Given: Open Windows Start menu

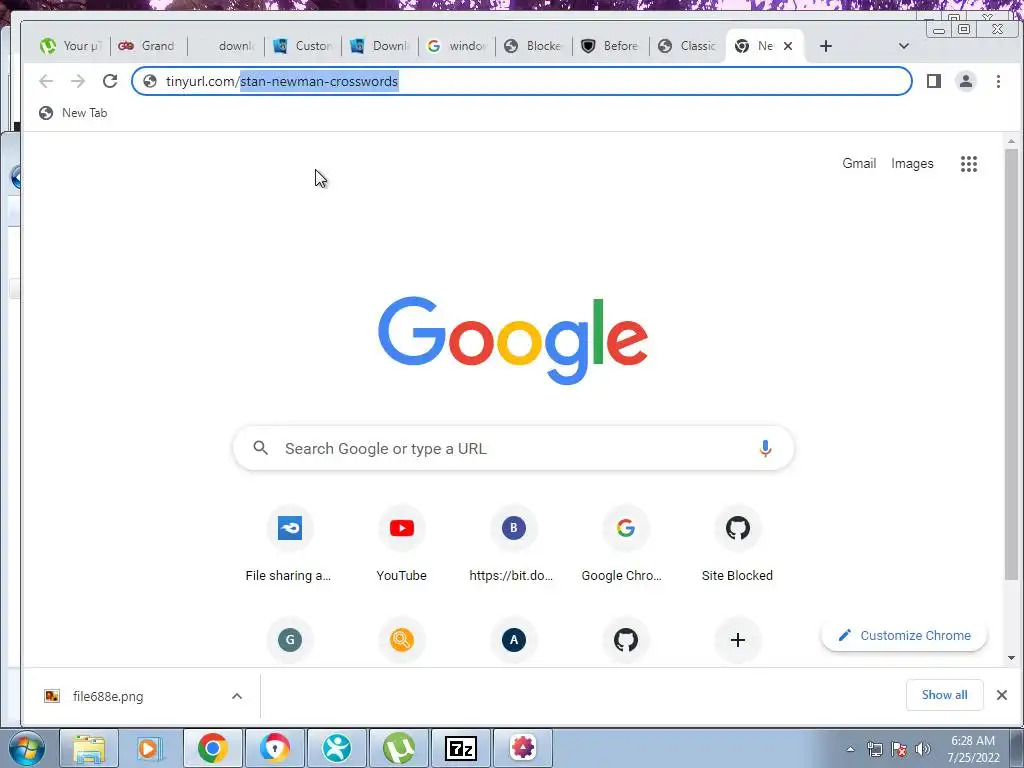Looking at the screenshot, I should (x=26, y=749).
